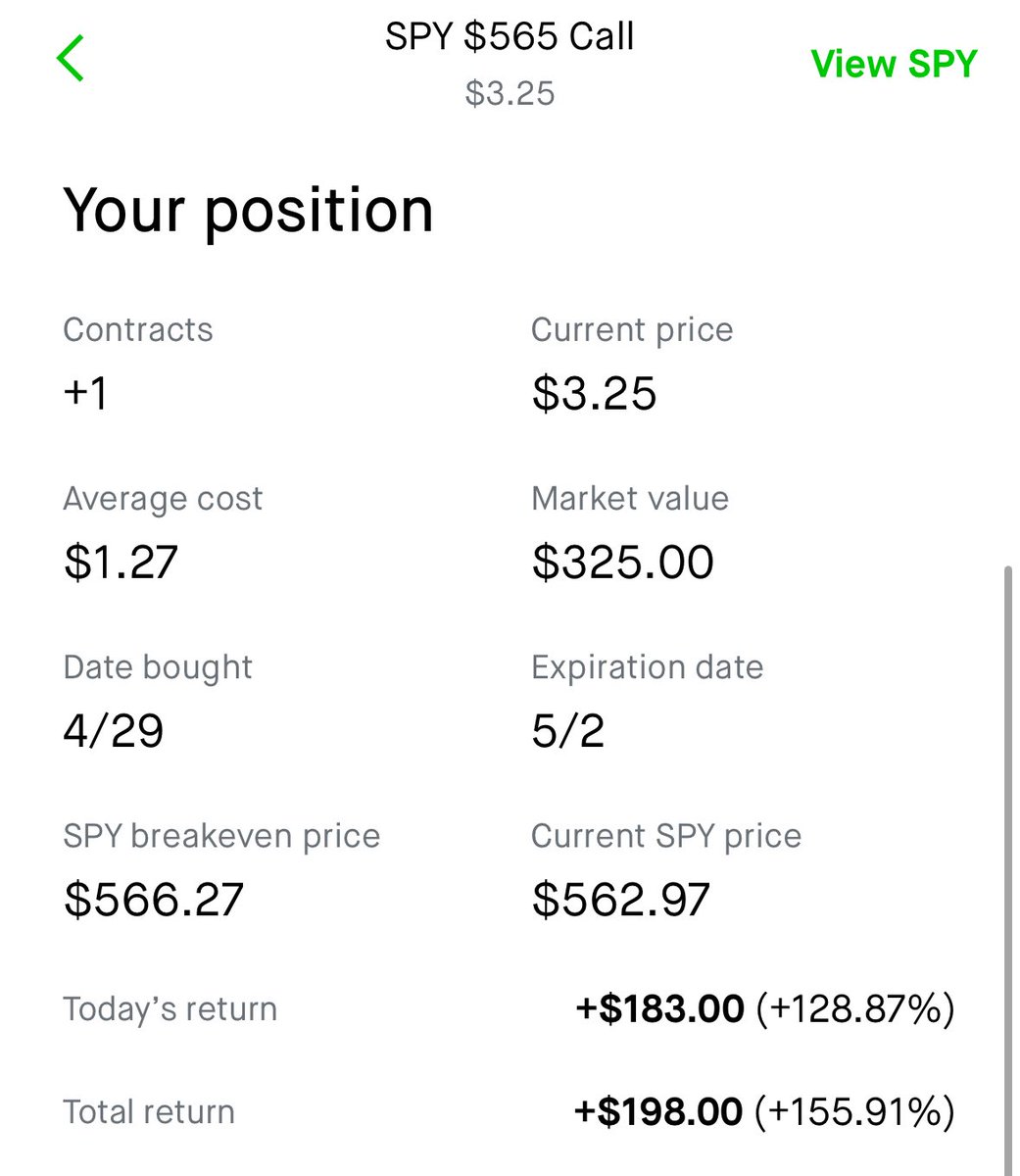Click the SPY $565 Call title

point(510,36)
